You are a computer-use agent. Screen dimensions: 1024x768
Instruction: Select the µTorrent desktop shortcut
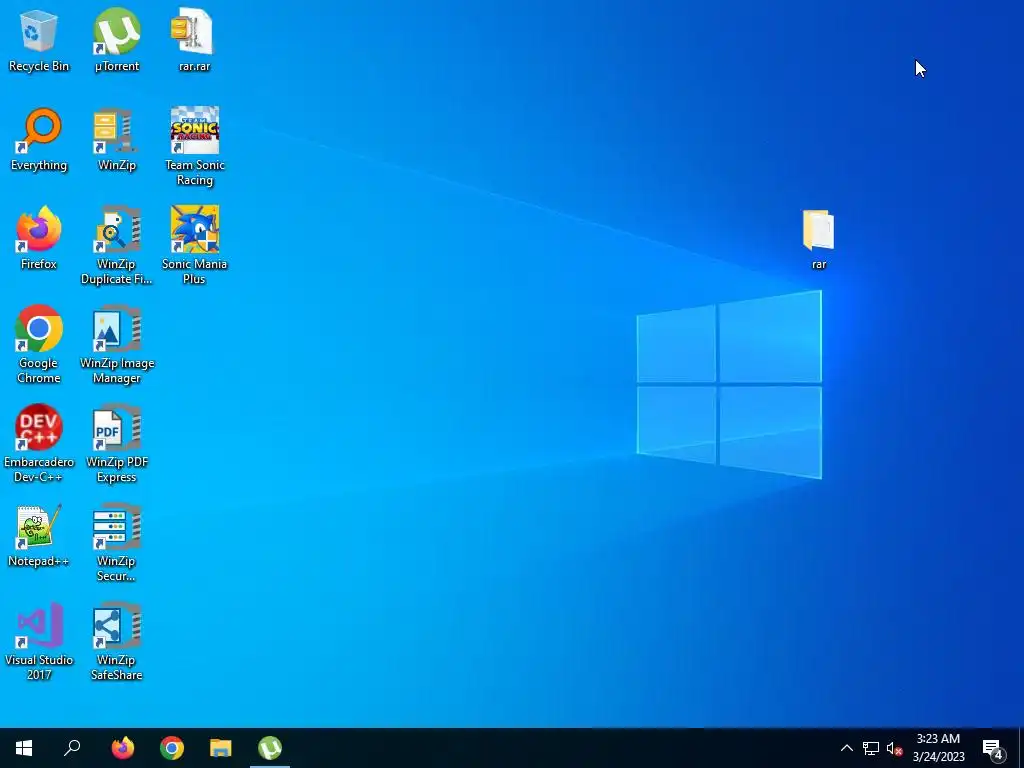click(x=116, y=40)
